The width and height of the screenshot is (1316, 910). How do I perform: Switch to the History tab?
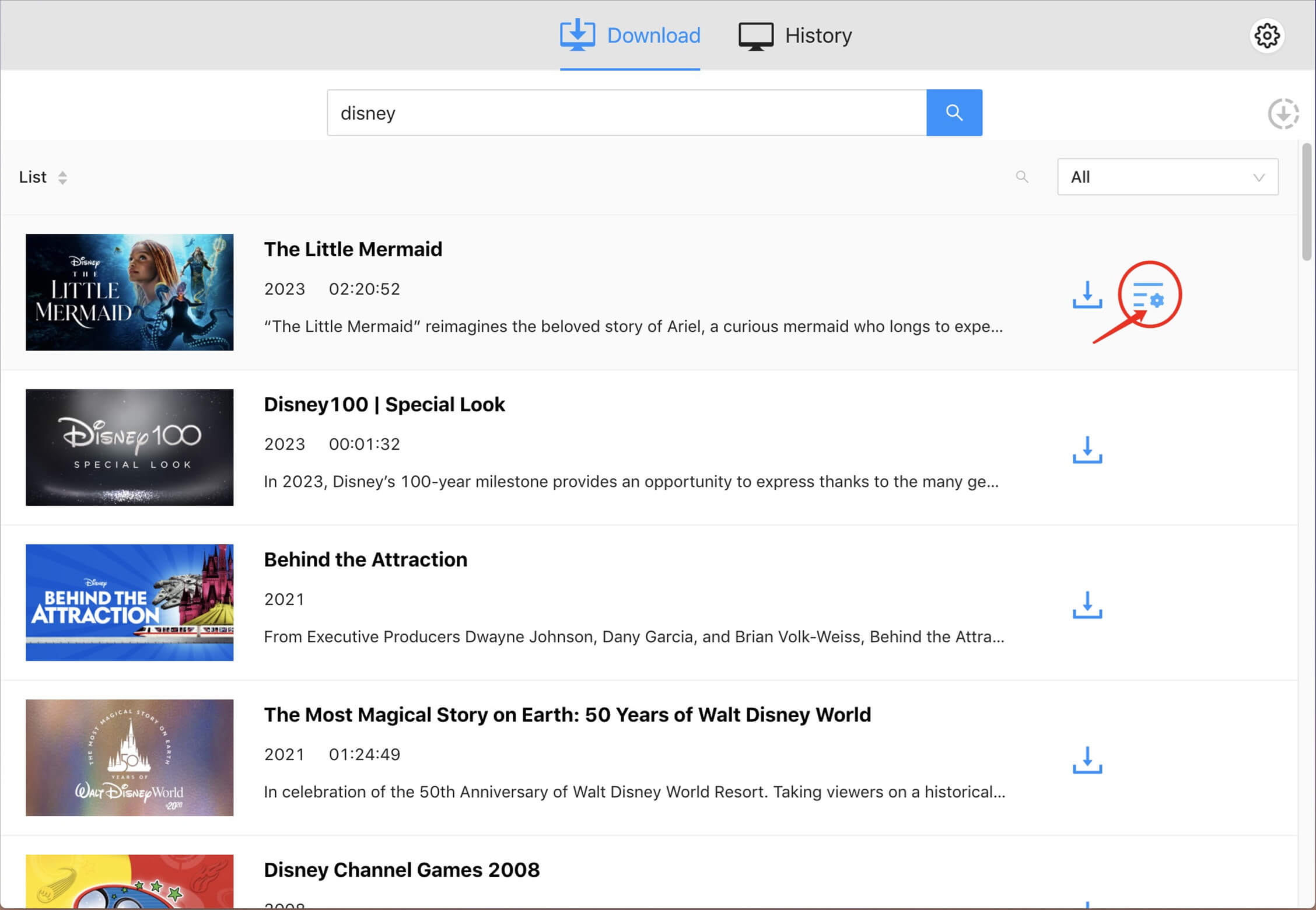click(x=795, y=36)
